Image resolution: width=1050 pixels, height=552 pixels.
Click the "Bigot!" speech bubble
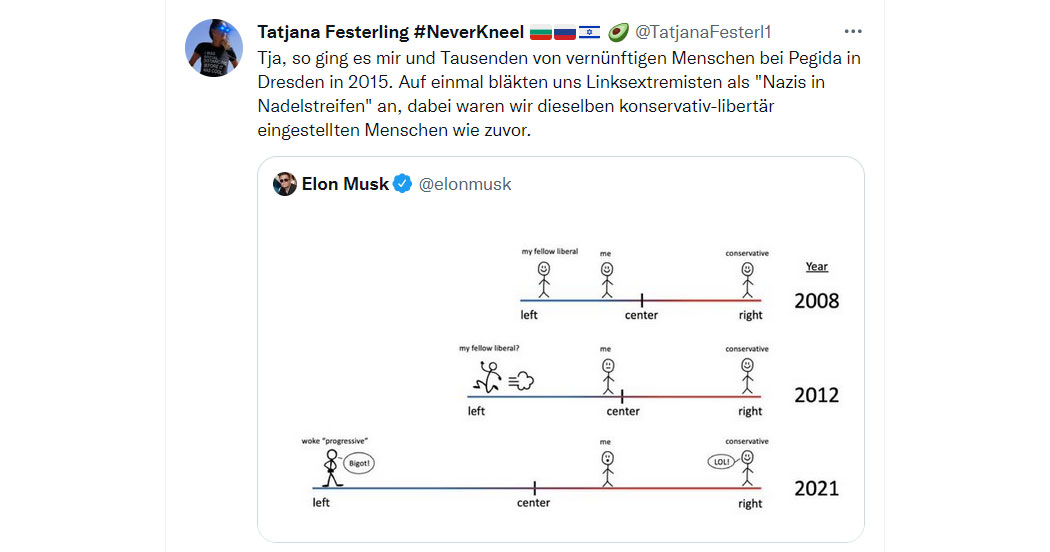pos(359,463)
